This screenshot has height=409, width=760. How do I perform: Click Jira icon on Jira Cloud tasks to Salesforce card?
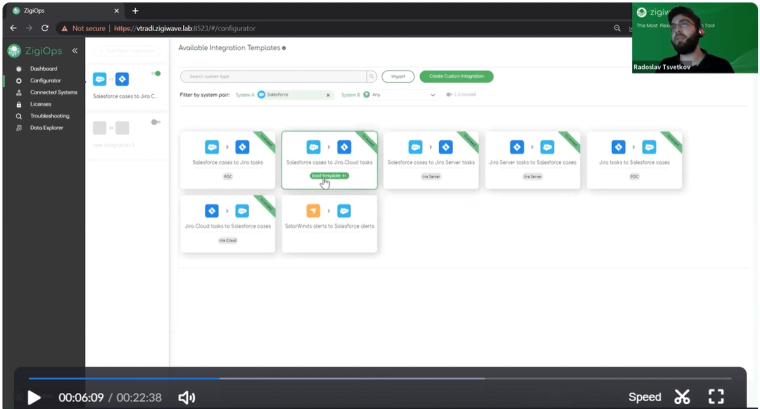click(212, 211)
